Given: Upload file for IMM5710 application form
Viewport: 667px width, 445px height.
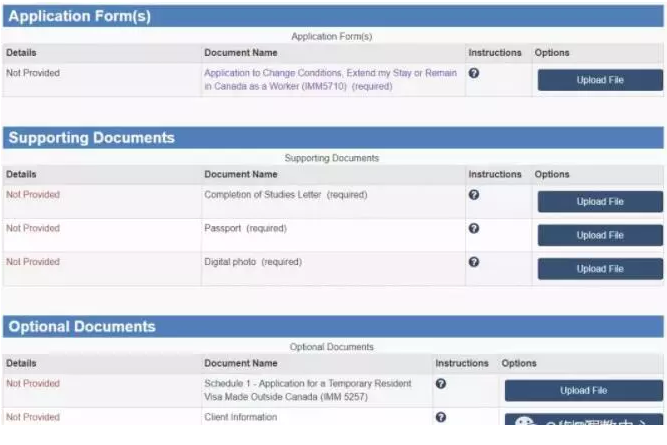Looking at the screenshot, I should (600, 80).
